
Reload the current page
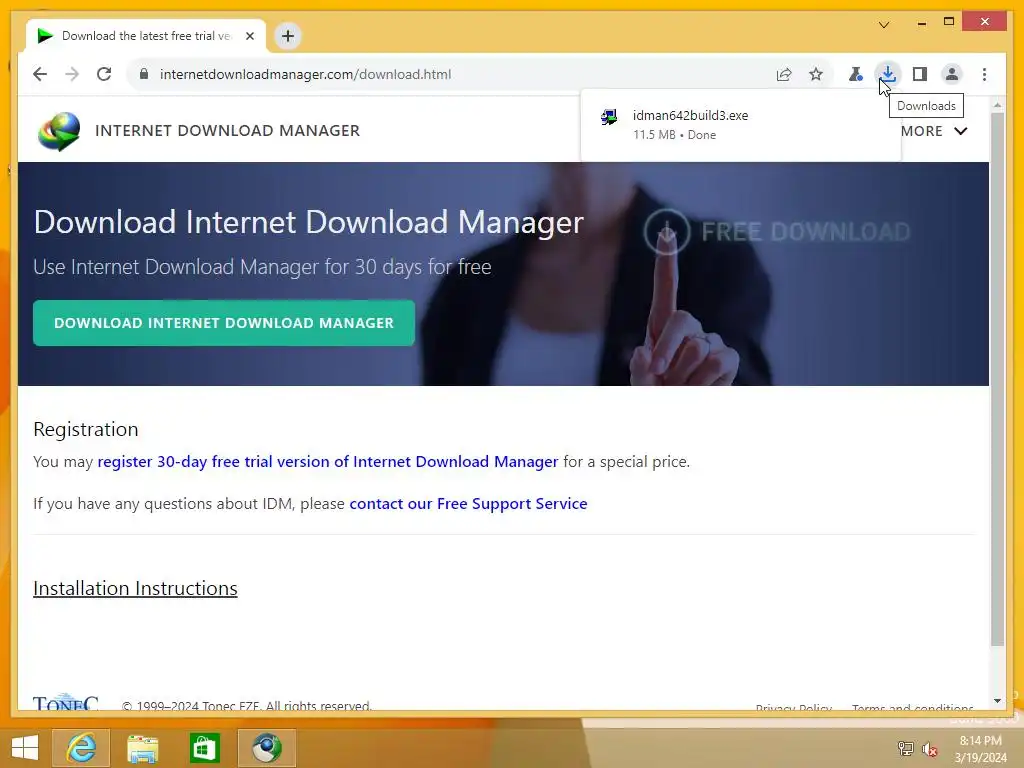tap(104, 74)
